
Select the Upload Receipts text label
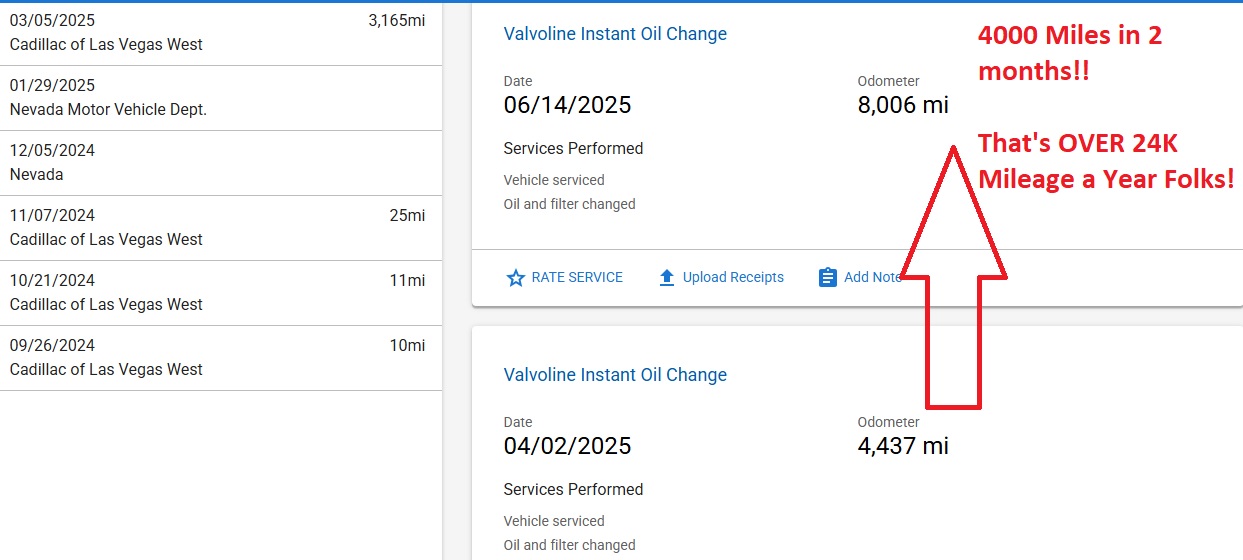(733, 278)
